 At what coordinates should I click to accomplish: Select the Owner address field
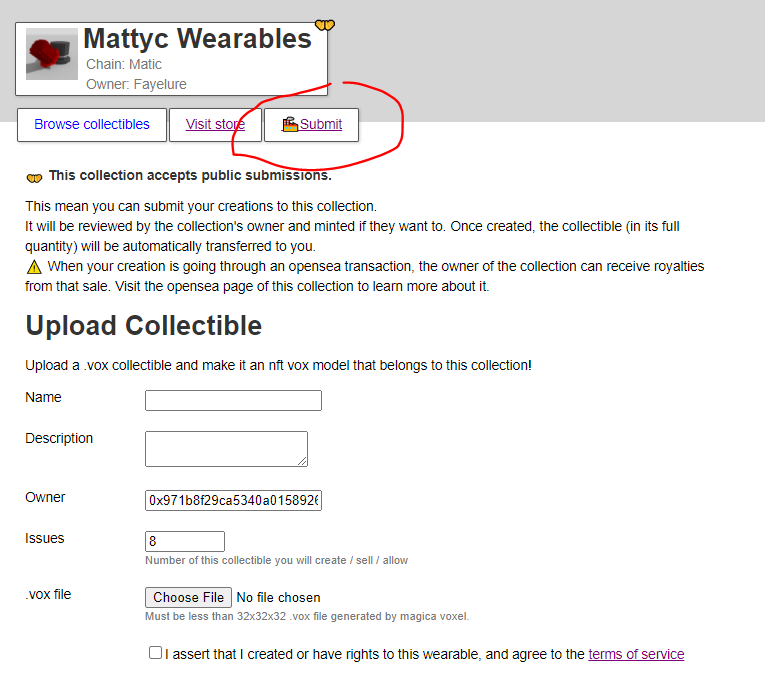tap(233, 500)
